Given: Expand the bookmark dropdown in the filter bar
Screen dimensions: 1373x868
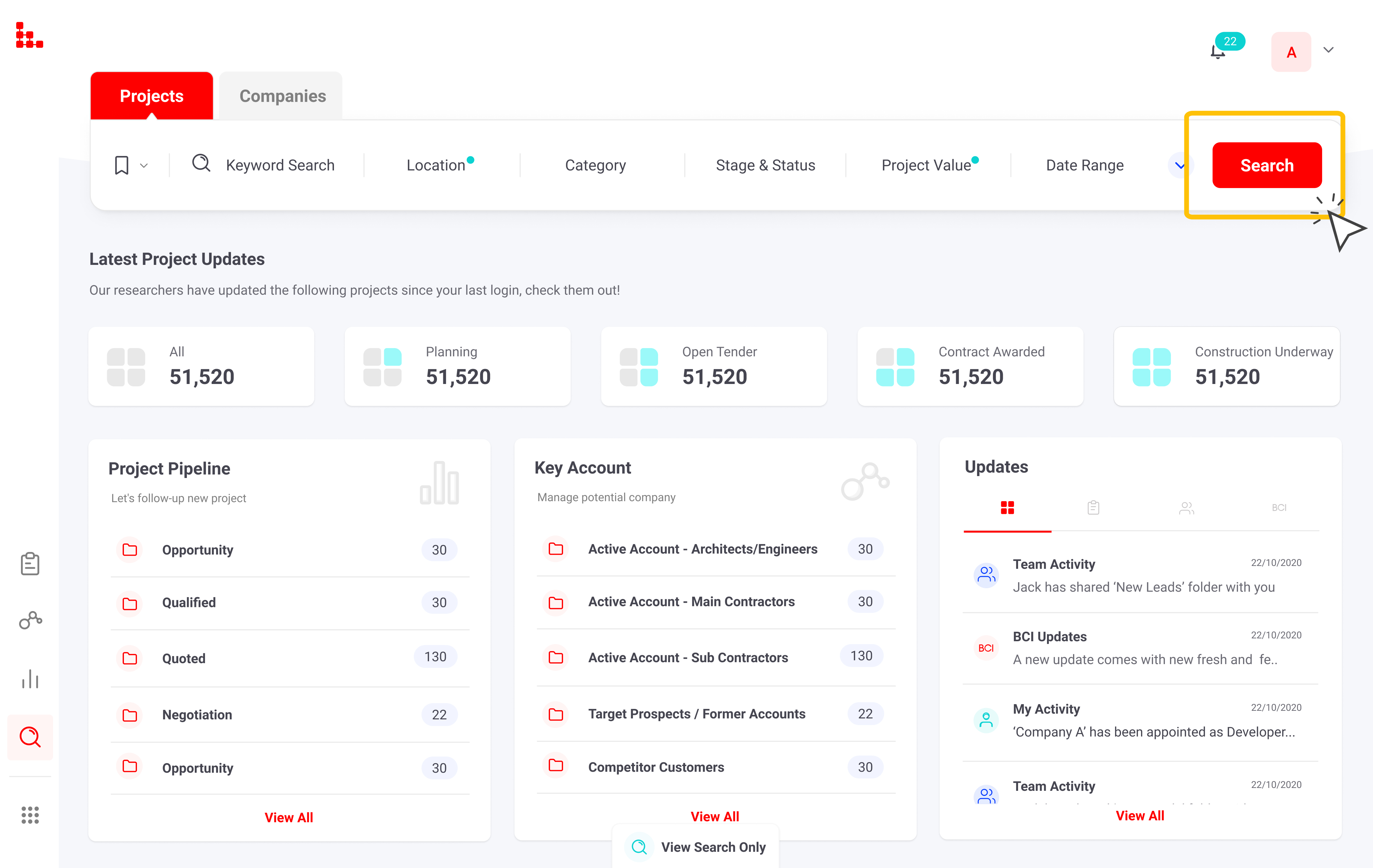Looking at the screenshot, I should pos(144,165).
